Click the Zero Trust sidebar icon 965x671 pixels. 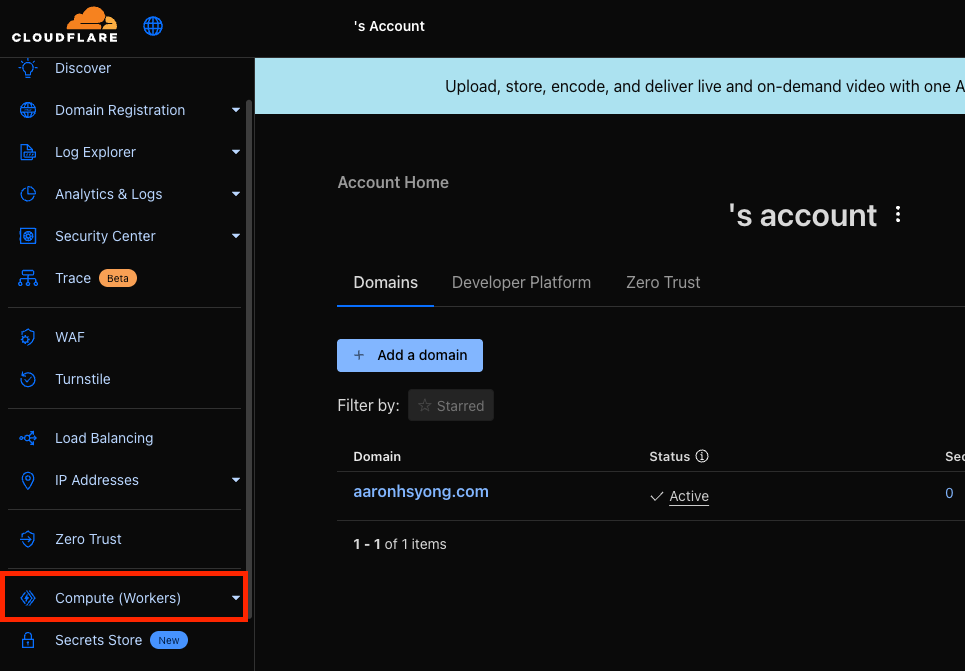(29, 539)
